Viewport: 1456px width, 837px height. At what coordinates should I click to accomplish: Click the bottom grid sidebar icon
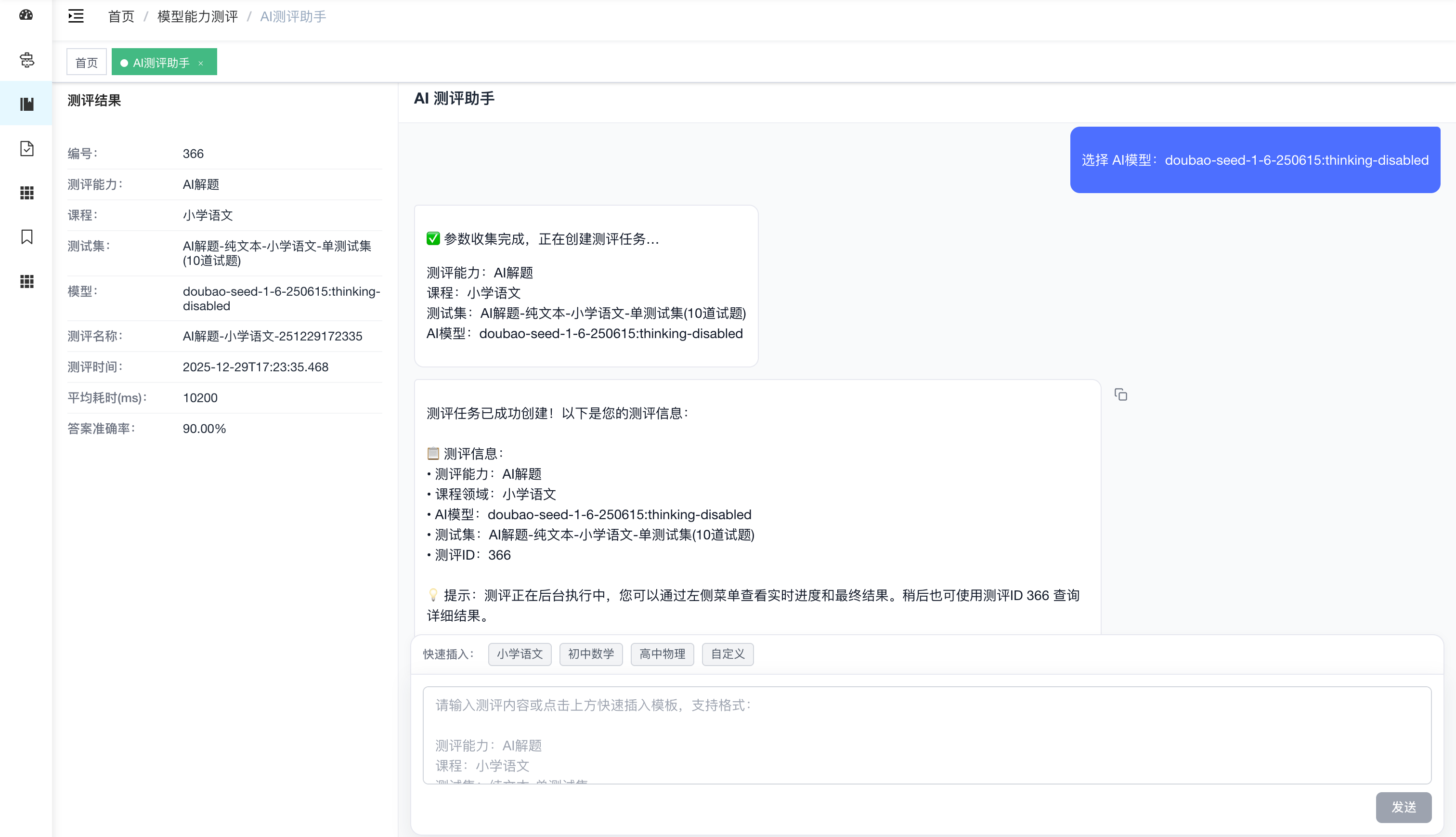coord(26,281)
